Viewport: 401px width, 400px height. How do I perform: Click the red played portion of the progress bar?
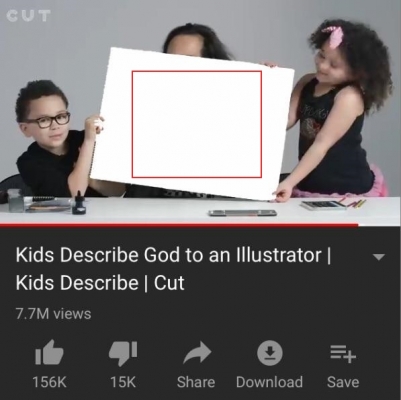point(179,225)
